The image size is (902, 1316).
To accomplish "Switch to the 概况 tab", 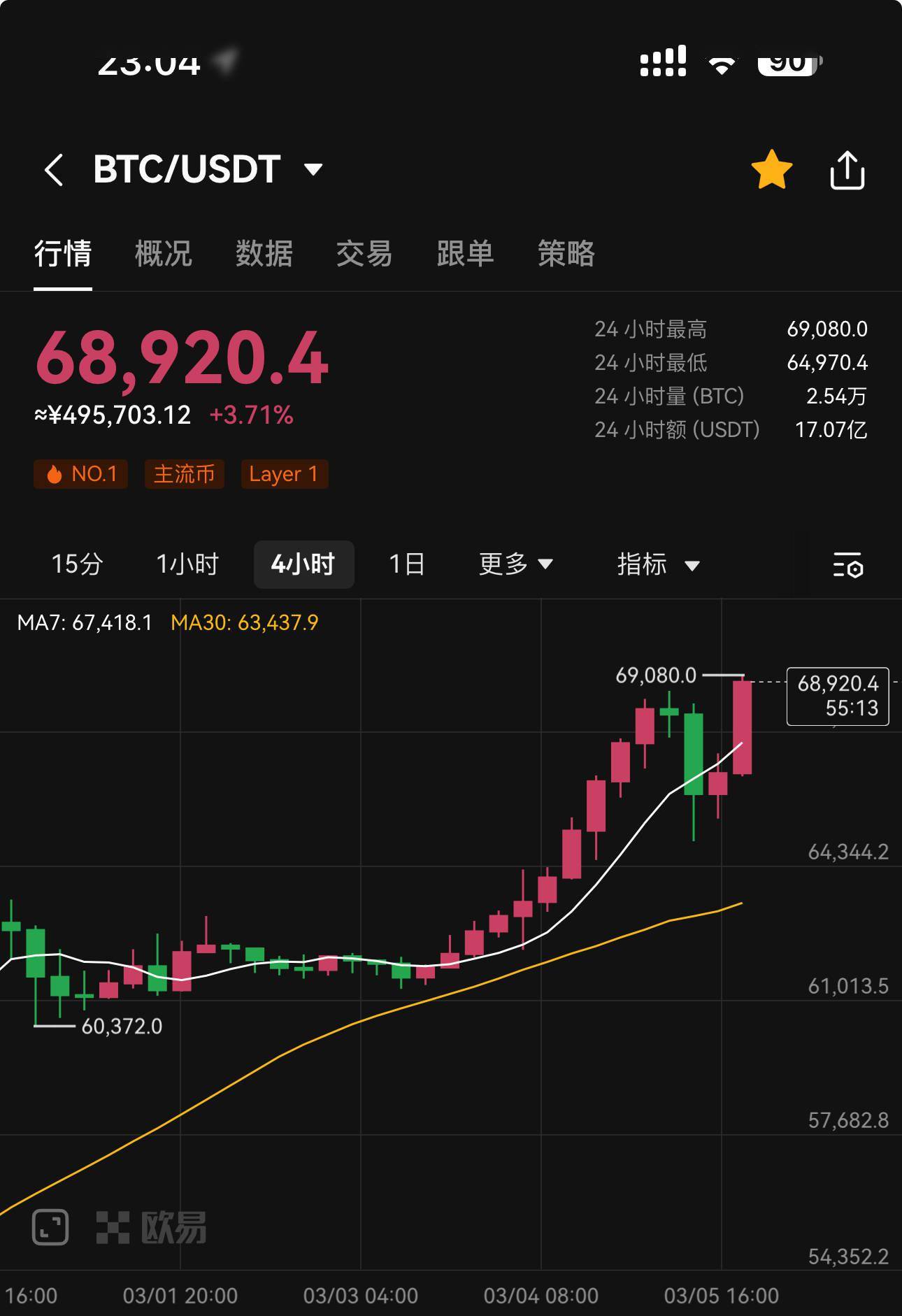I will pos(163,253).
